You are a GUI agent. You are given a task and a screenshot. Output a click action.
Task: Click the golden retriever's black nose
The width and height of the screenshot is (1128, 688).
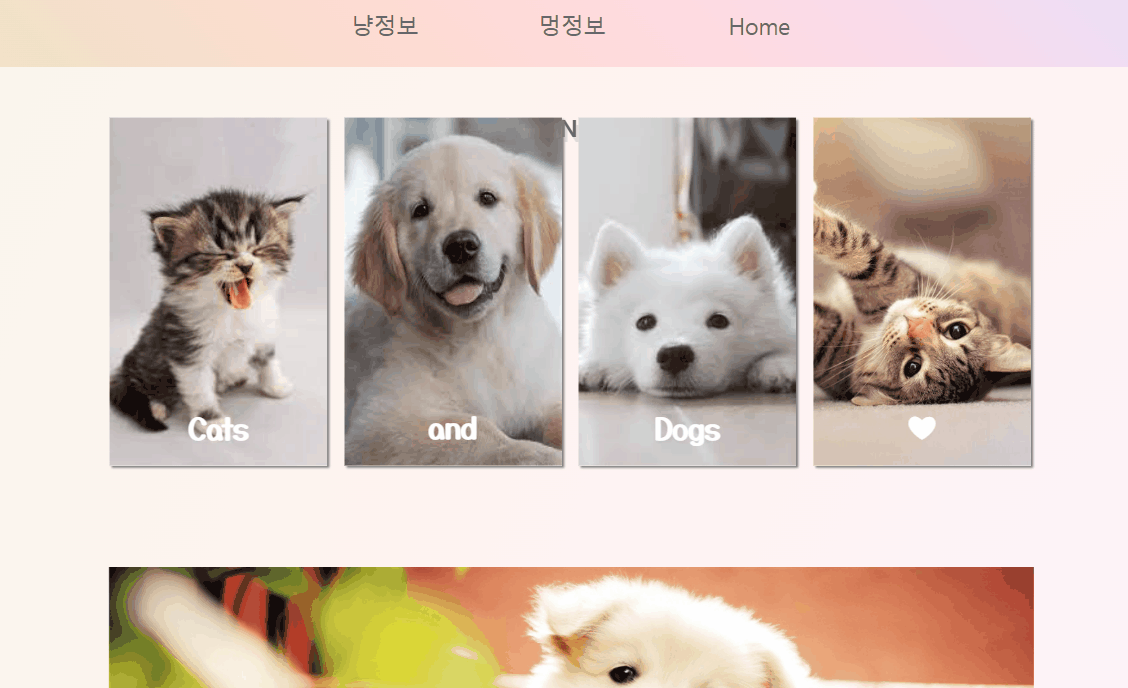460,247
